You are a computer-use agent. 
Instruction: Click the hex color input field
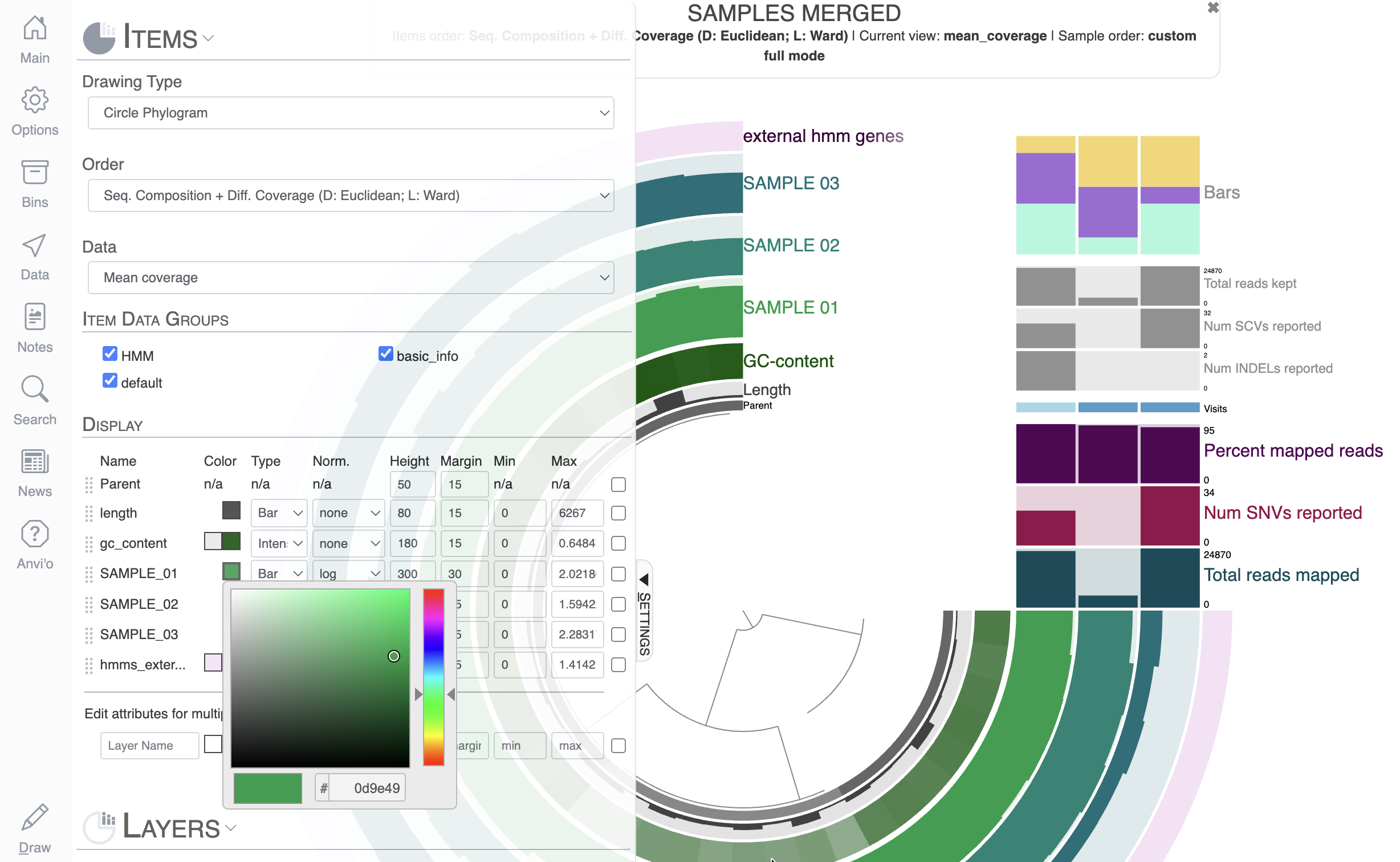point(367,788)
